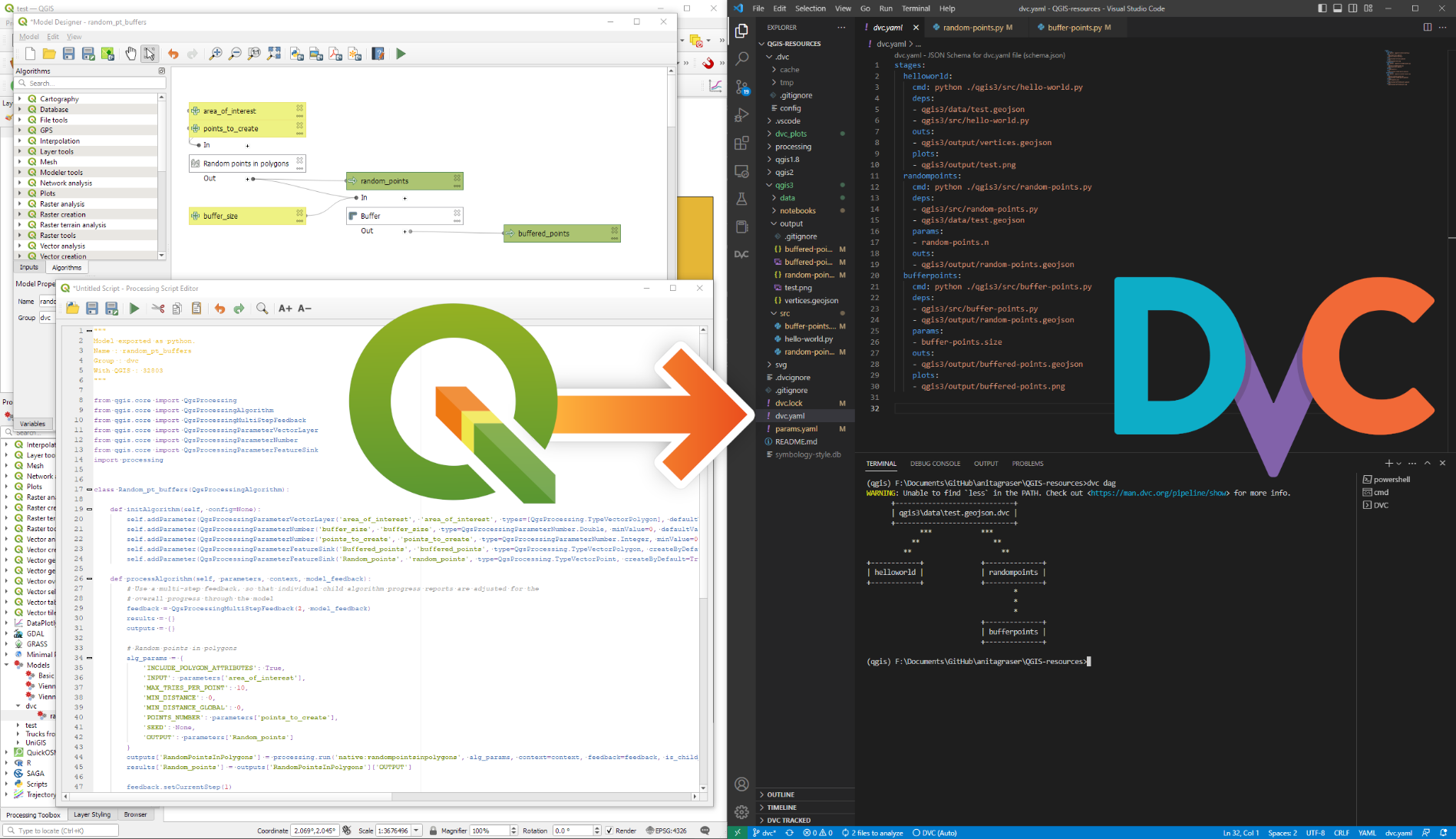Collapse the qgis3 folder in Explorer
The height and width of the screenshot is (839, 1456).
coord(770,185)
